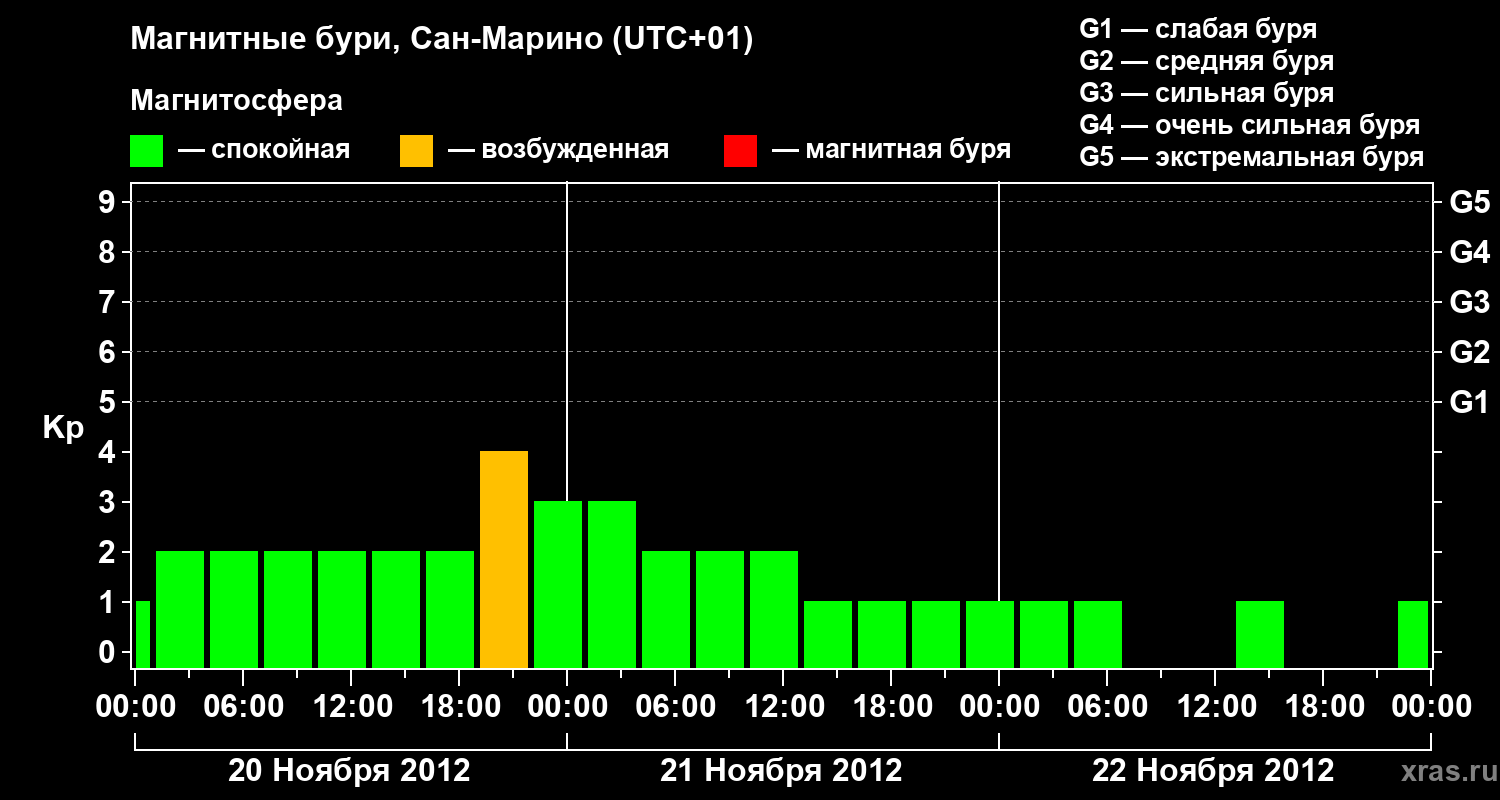Click the '18:00' time label above 21 Ноября
Viewport: 1500px width, 800px height.
[x=891, y=707]
